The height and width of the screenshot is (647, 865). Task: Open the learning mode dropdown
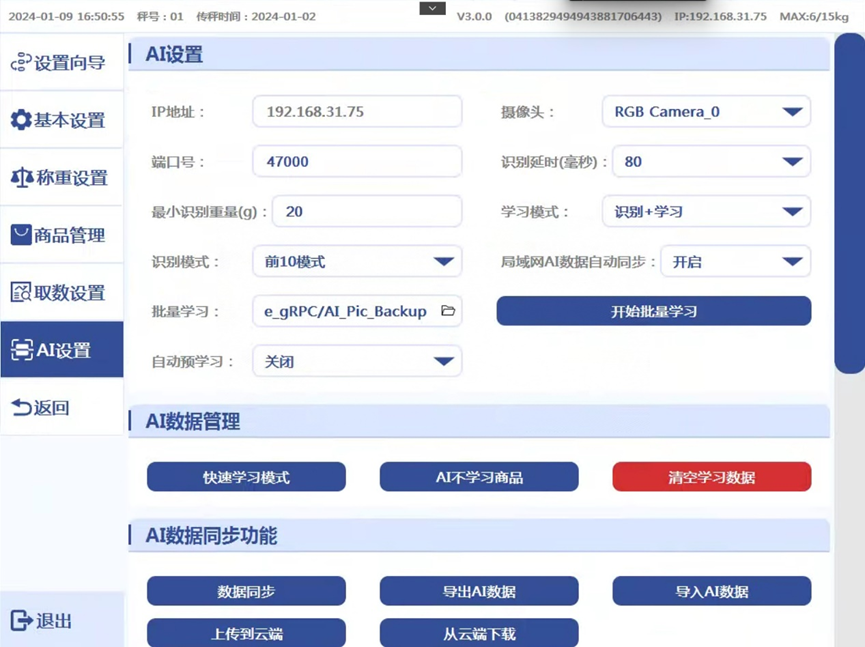(706, 212)
